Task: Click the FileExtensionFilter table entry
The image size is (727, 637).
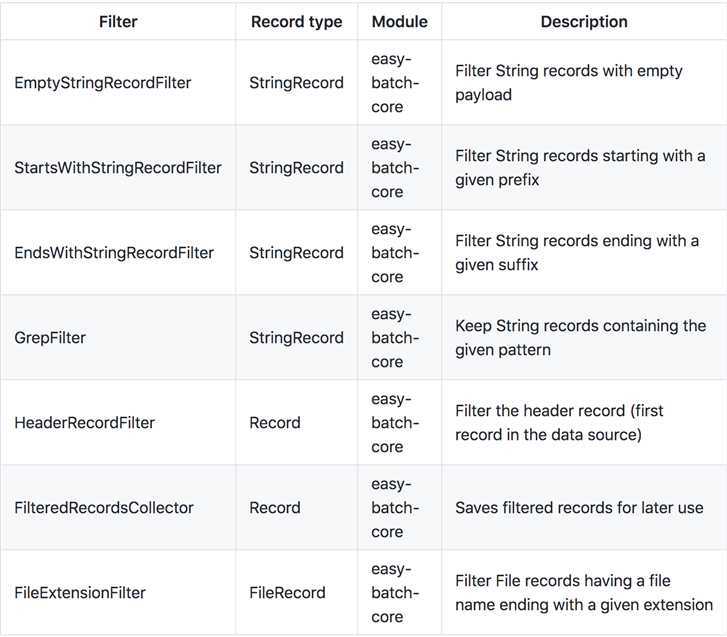Action: point(80,592)
